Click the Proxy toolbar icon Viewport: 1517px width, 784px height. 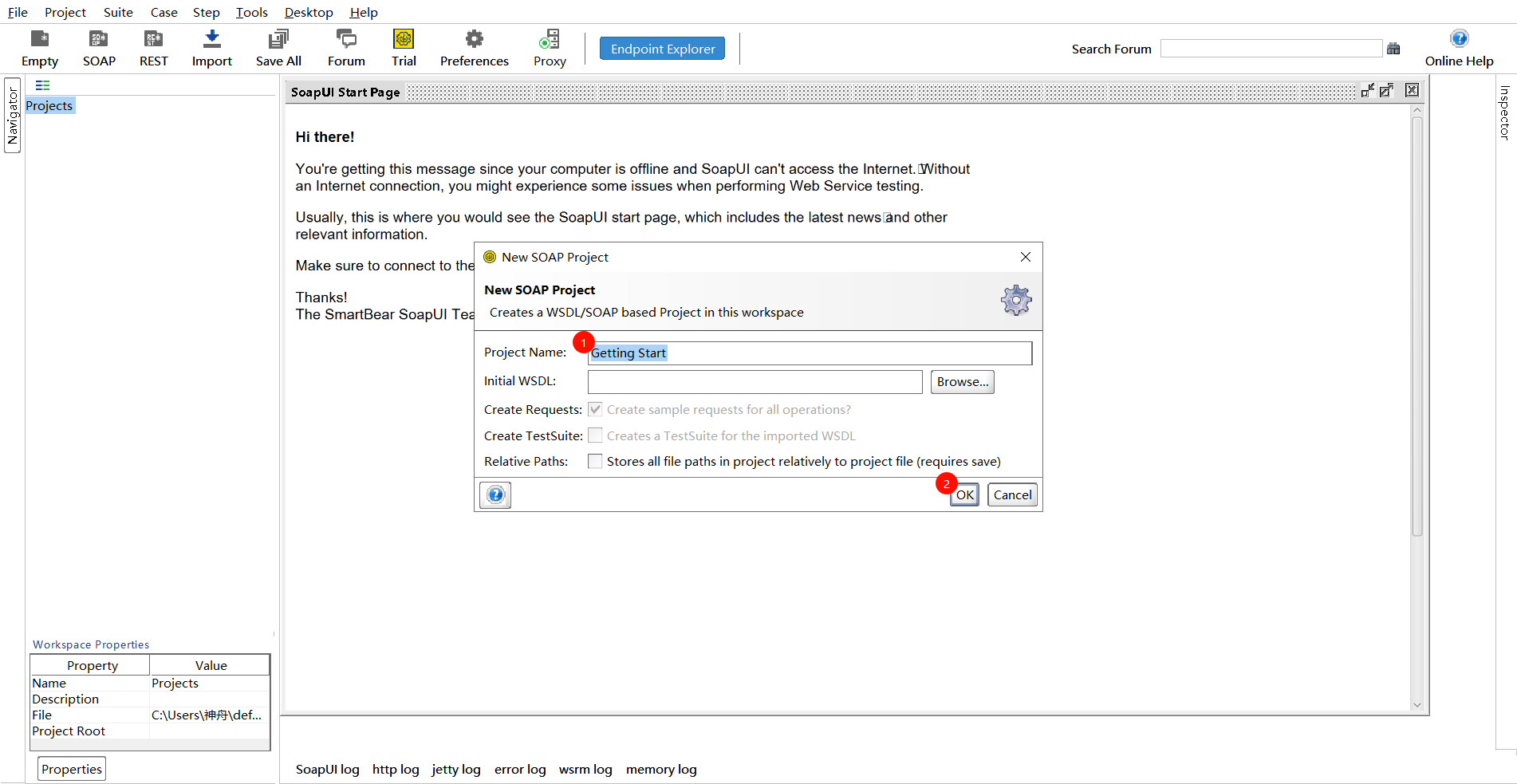550,48
